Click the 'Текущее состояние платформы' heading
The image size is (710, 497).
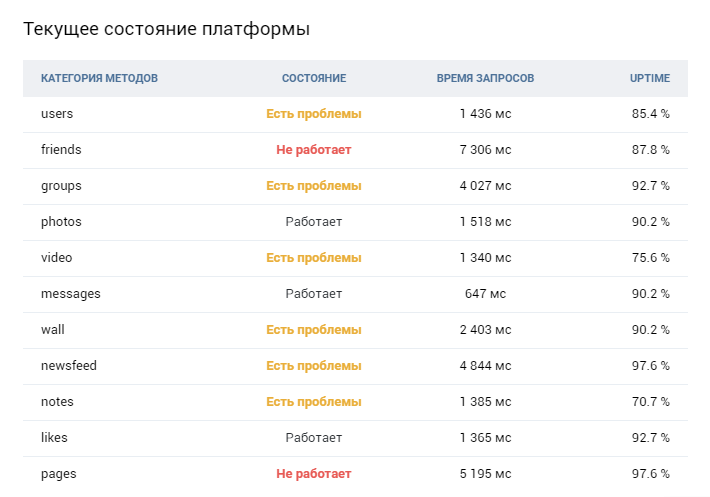(x=166, y=29)
